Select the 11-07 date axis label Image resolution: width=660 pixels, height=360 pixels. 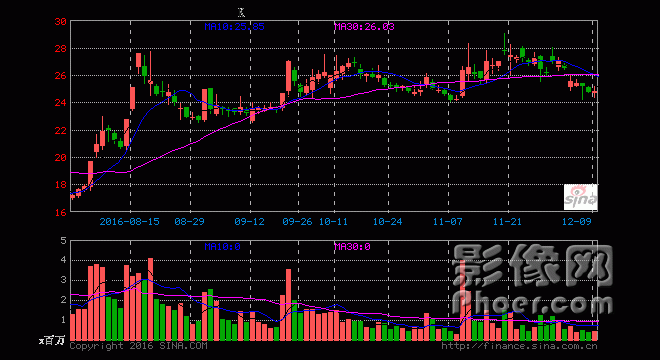[447, 221]
